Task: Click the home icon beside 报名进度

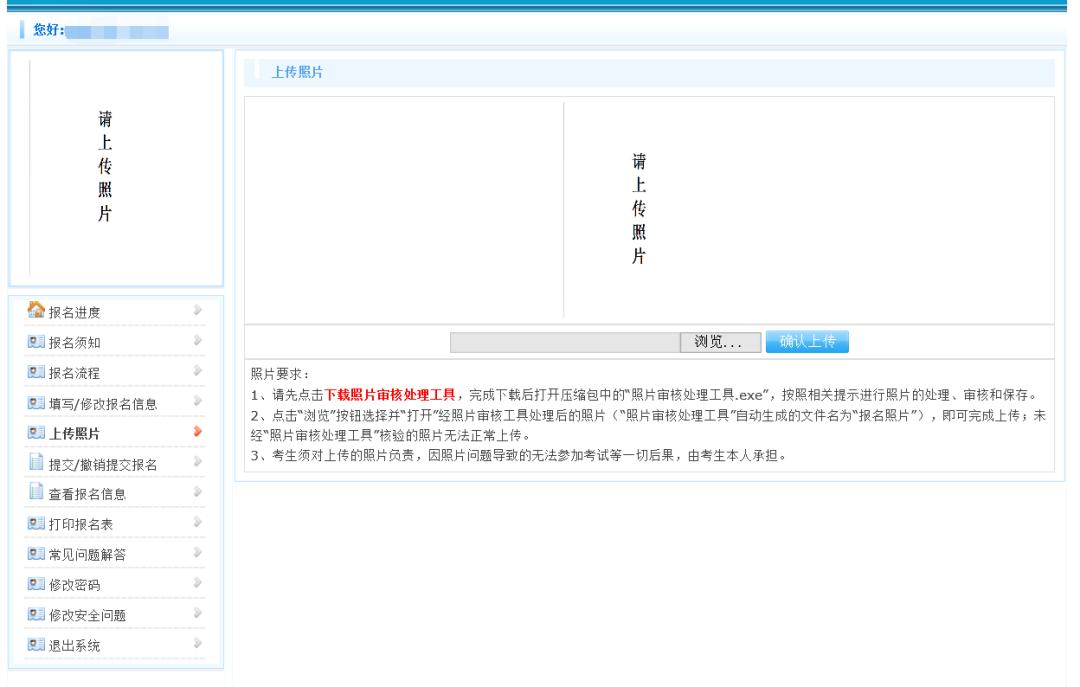Action: (x=34, y=312)
